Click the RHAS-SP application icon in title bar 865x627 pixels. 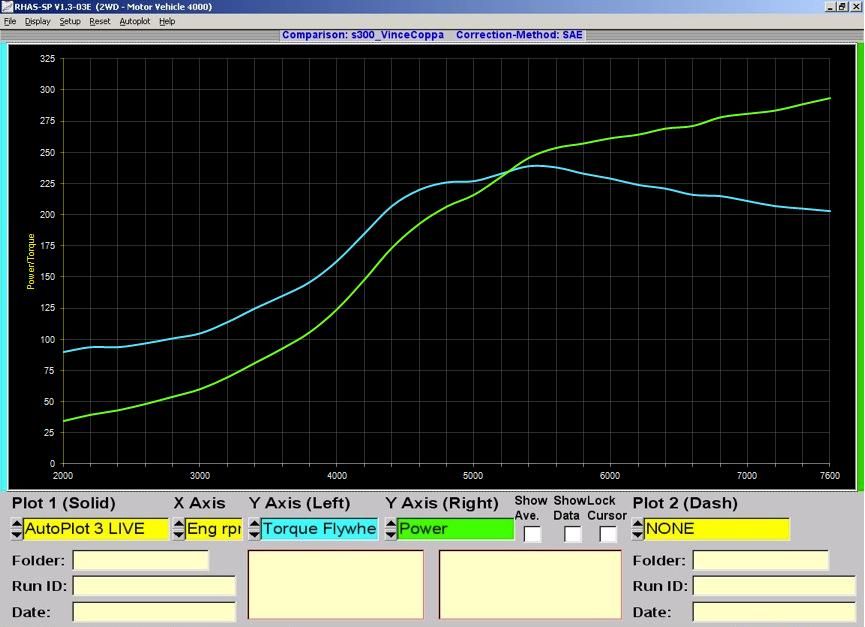pos(7,6)
